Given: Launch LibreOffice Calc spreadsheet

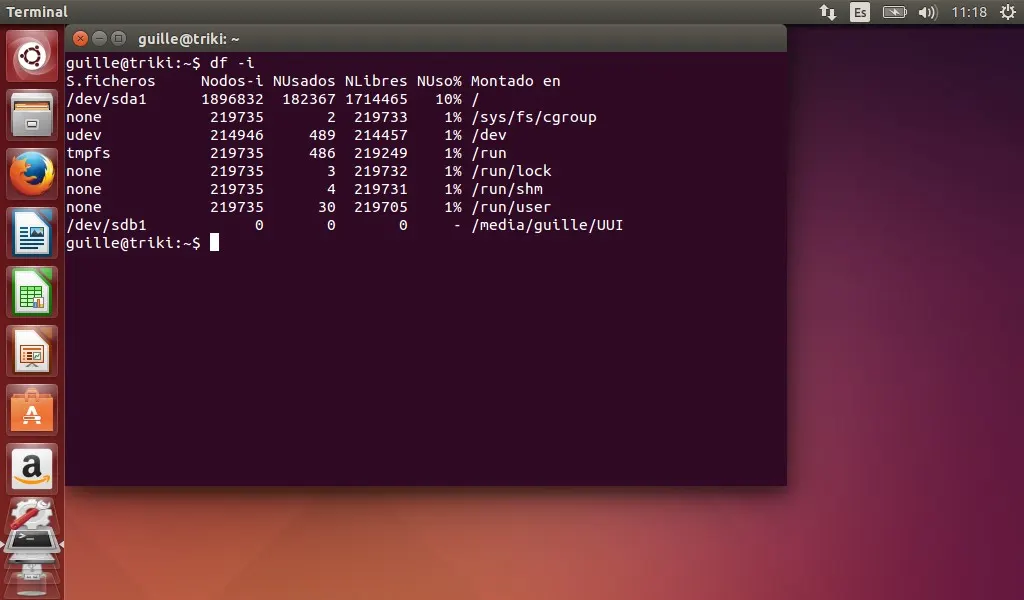Looking at the screenshot, I should click(x=33, y=292).
